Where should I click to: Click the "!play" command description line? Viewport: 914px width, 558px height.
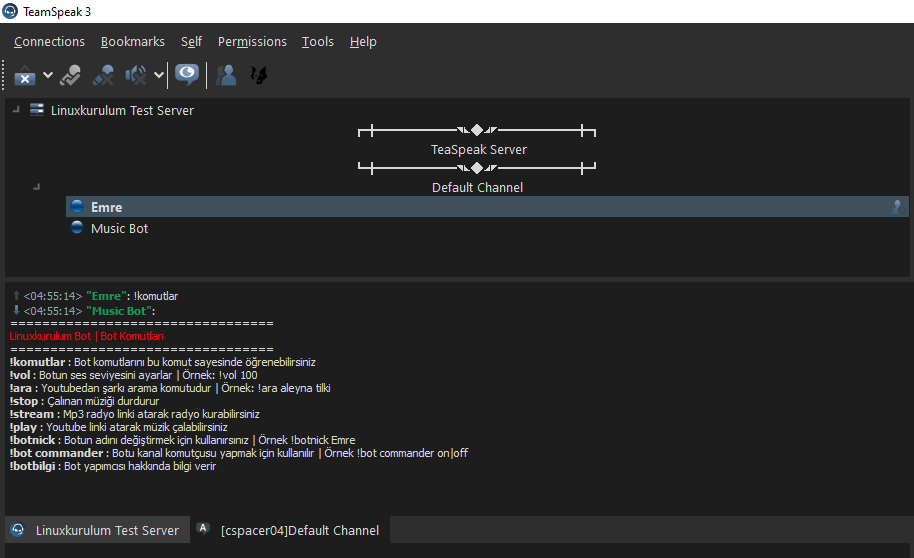118,427
